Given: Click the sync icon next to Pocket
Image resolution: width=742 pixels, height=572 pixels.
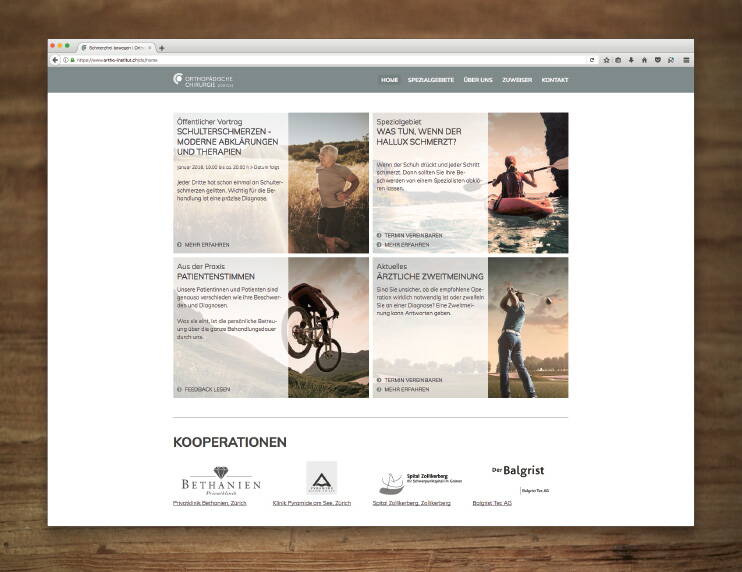Looking at the screenshot, I should 671,60.
